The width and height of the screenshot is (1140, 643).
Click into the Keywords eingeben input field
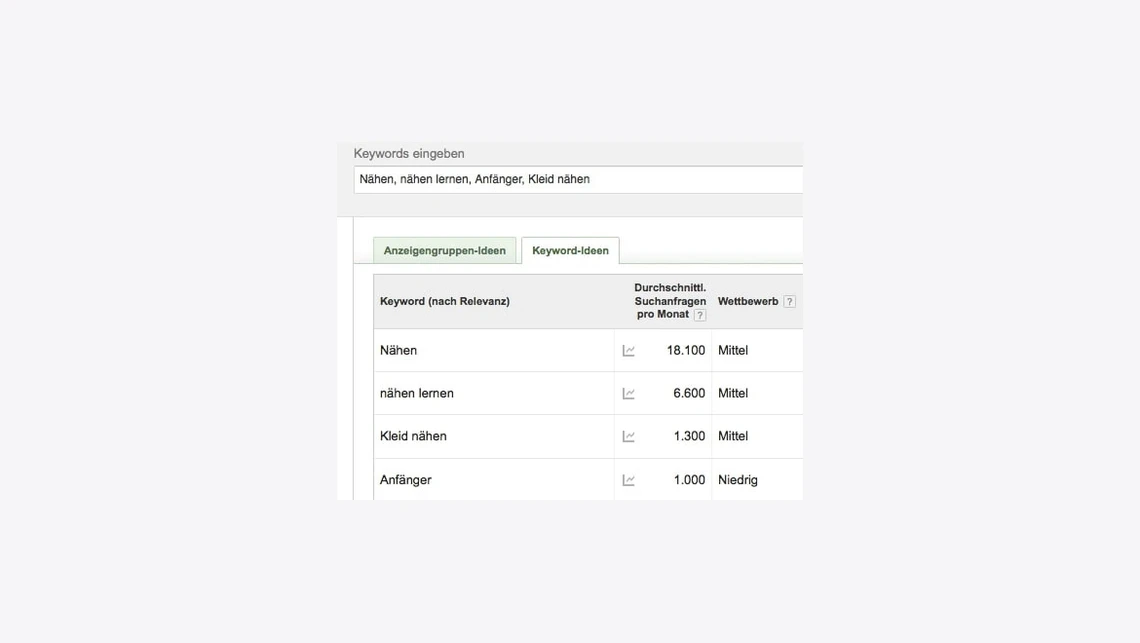click(578, 180)
